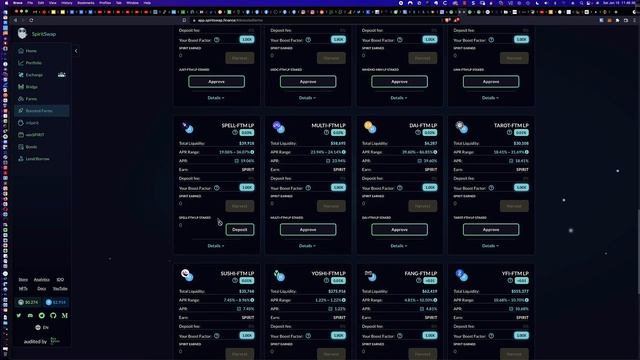The width and height of the screenshot is (640, 360).
Task: Open the EN language selector
Action: 42,327
